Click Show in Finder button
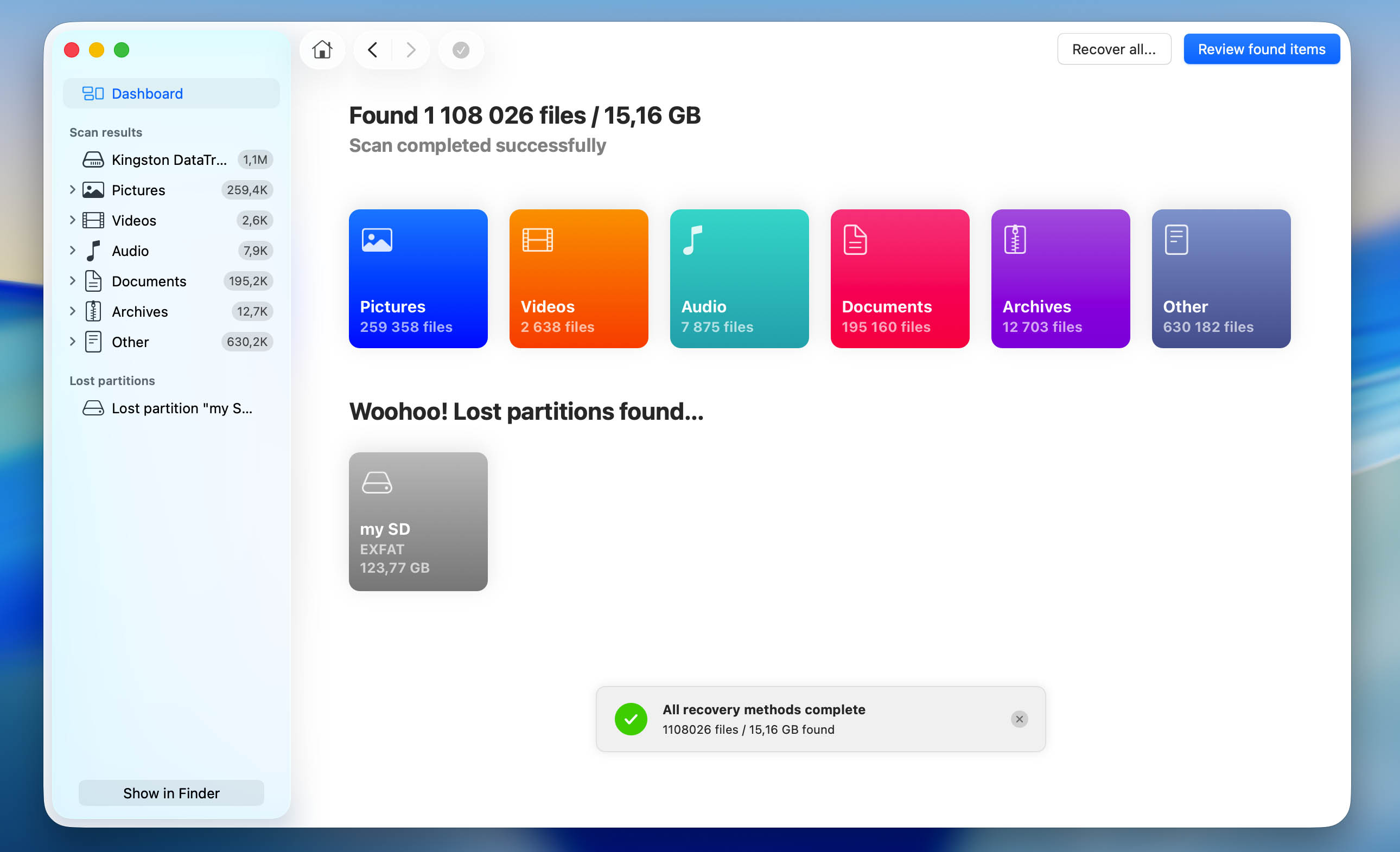Image resolution: width=1400 pixels, height=852 pixels. [171, 793]
